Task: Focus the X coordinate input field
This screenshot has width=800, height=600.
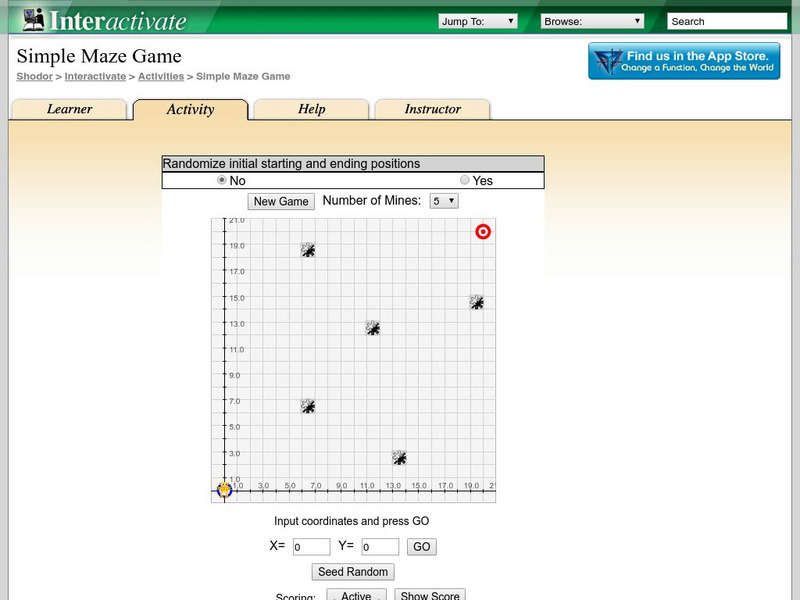Action: (311, 547)
